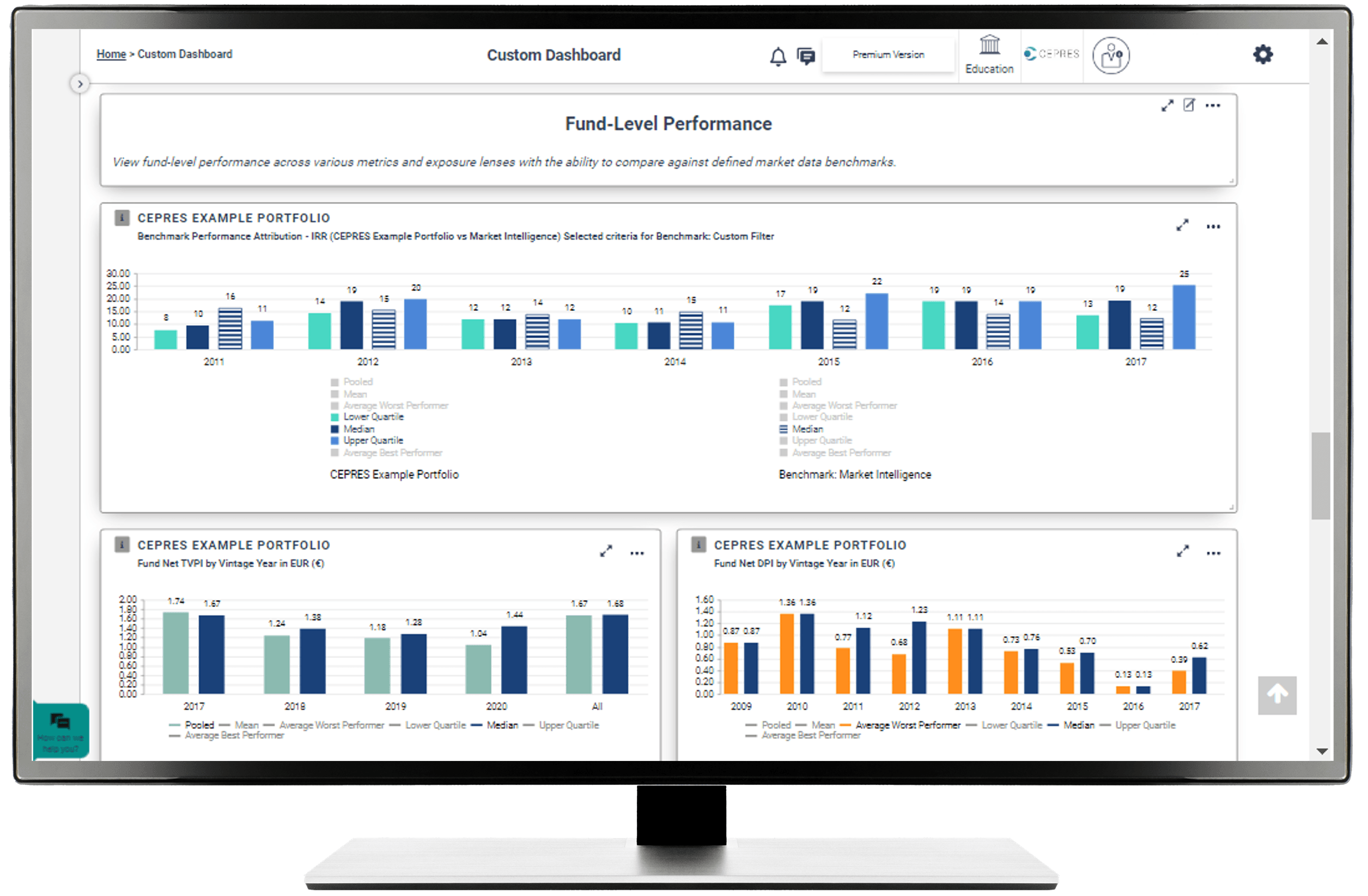This screenshot has width=1368, height=896.
Task: Open the notifications bell
Action: coord(777,56)
